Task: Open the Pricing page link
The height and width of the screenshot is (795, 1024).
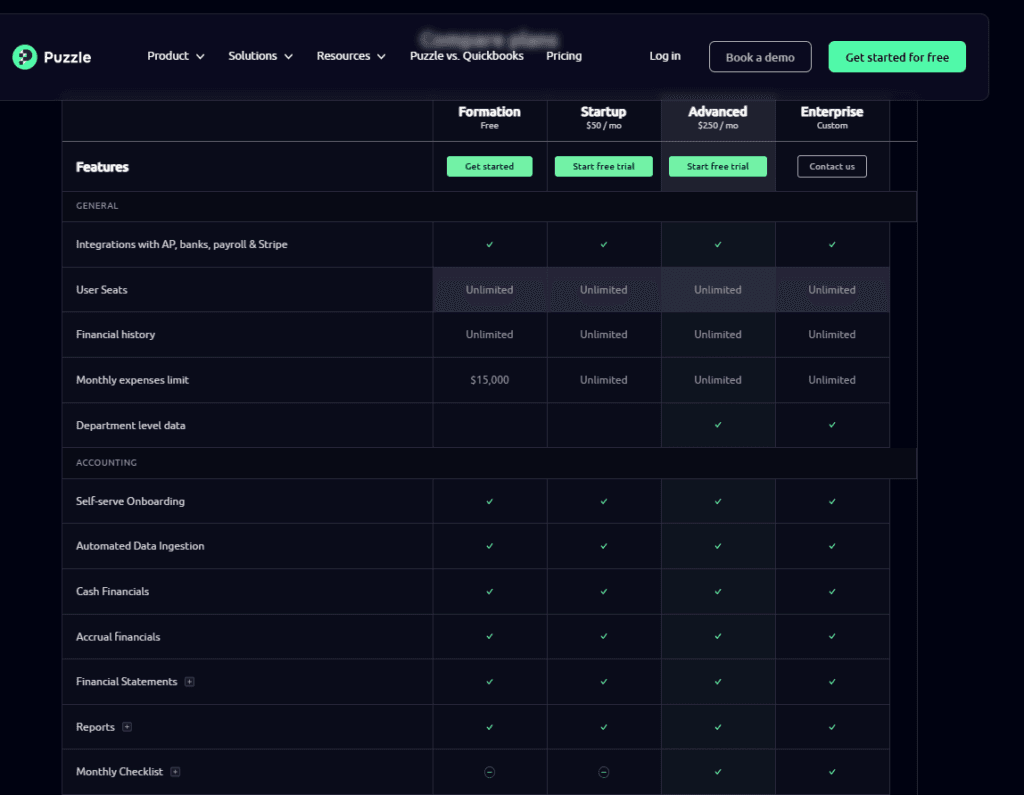Action: [564, 56]
